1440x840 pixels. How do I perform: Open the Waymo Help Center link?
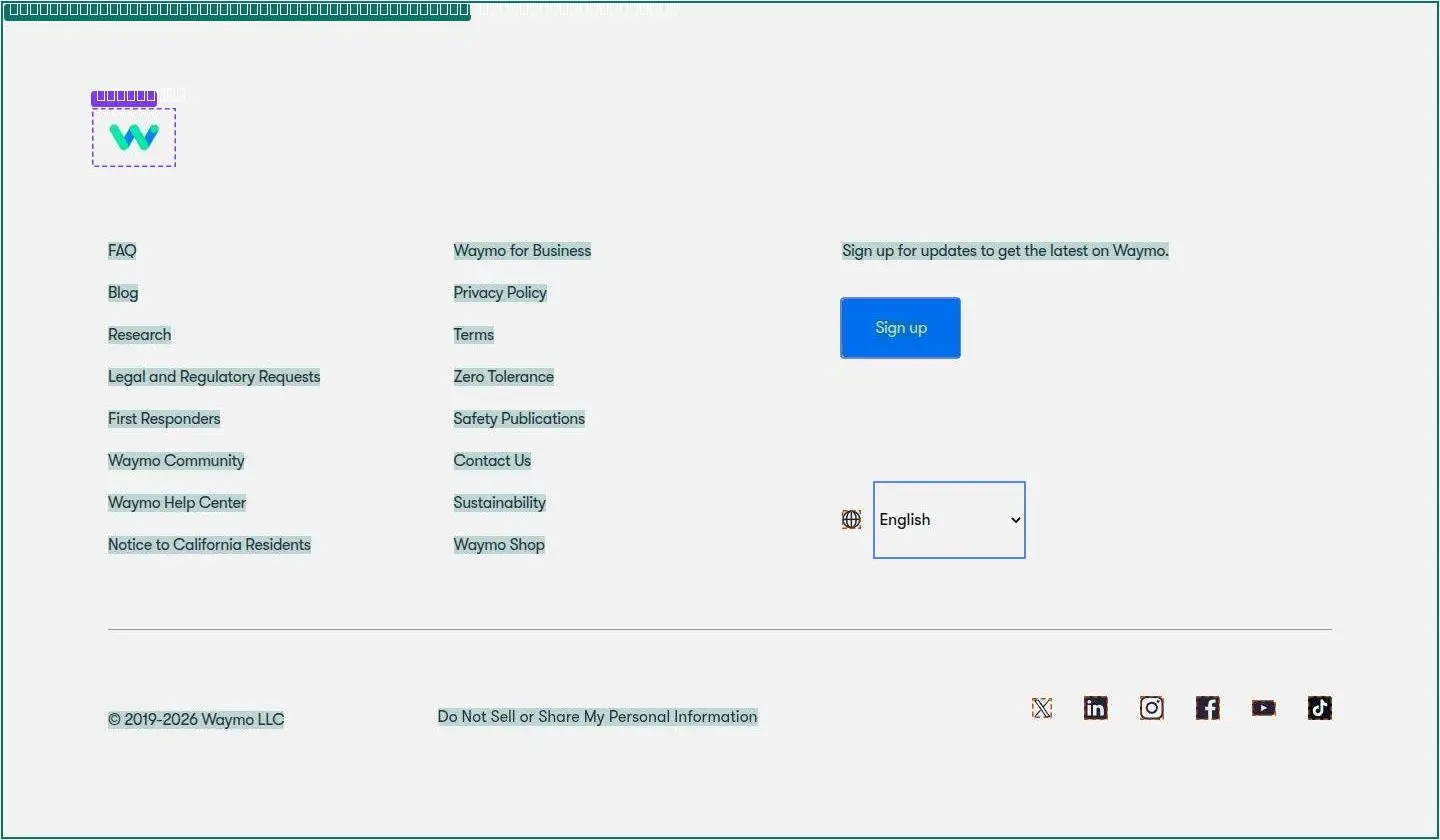click(x=177, y=503)
